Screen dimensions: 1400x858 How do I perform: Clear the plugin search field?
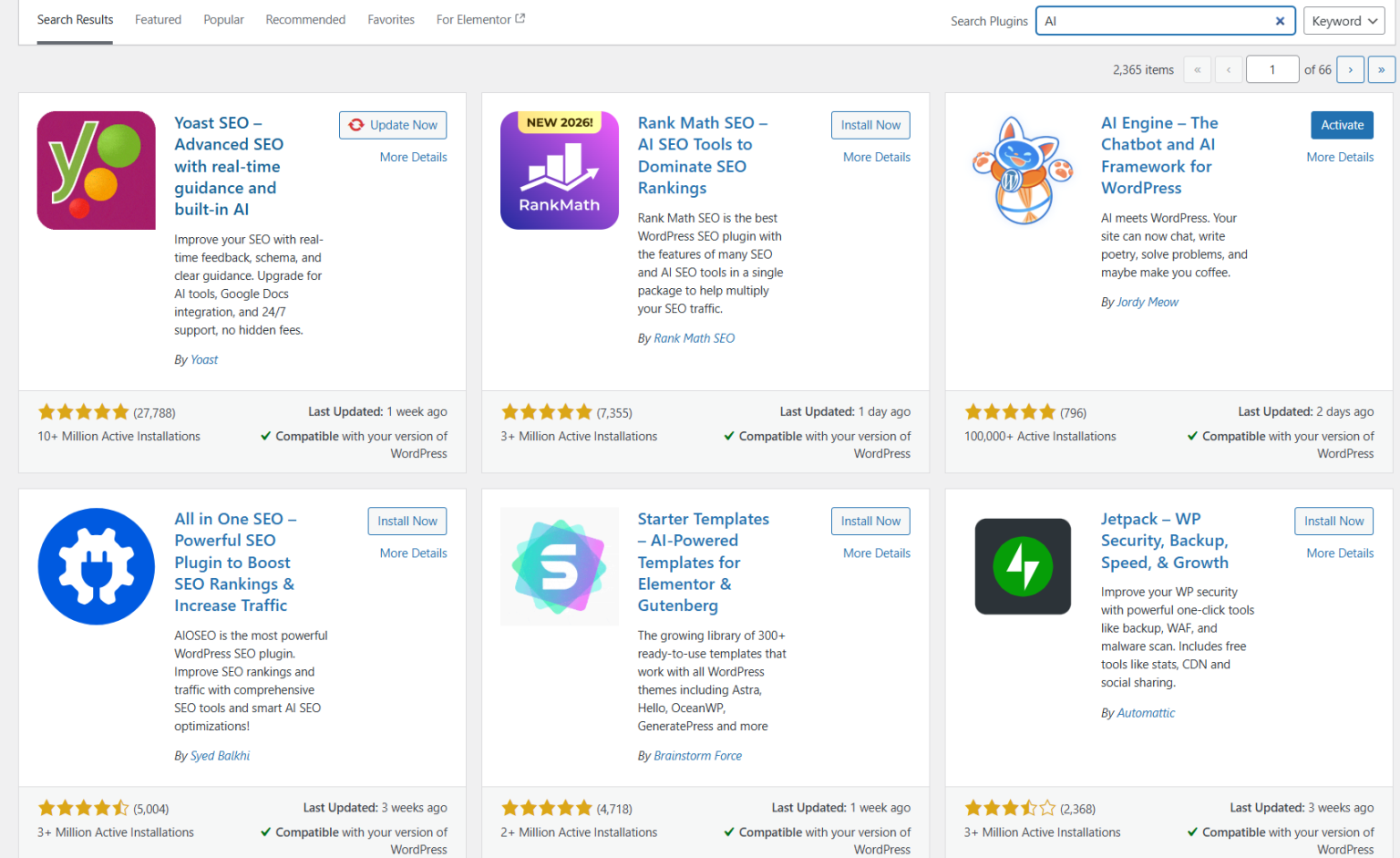[1280, 21]
